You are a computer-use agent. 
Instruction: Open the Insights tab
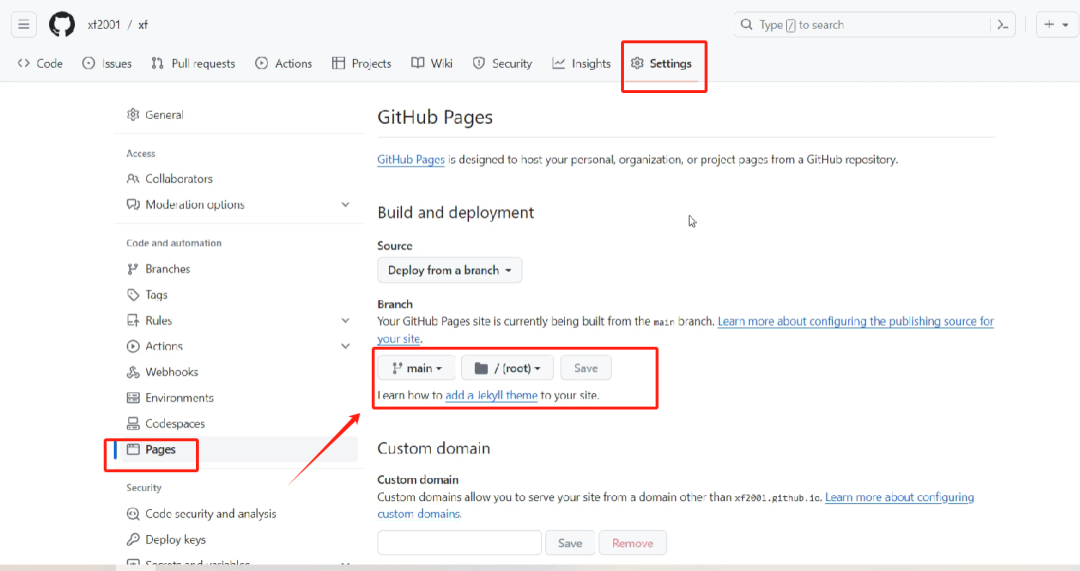[x=581, y=63]
